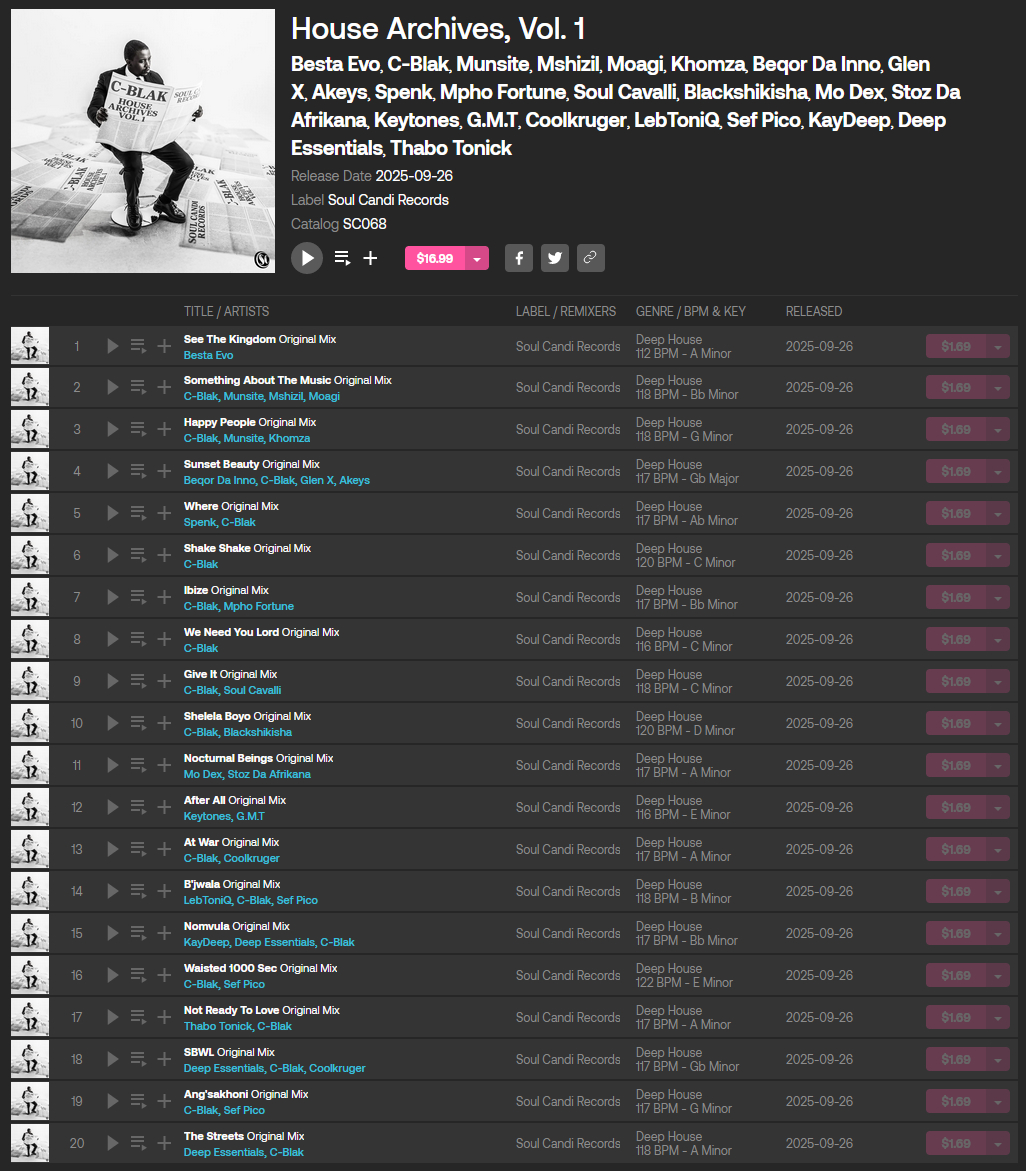Play the House Archives Vol. 1 release
The width and height of the screenshot is (1026, 1171).
(307, 258)
